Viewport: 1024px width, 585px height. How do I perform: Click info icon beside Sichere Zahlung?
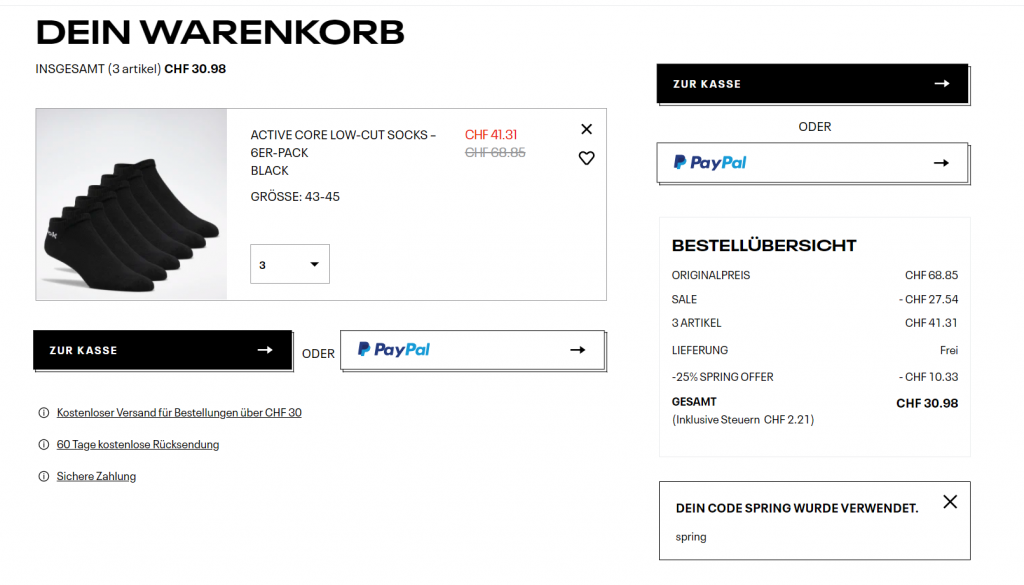pyautogui.click(x=43, y=476)
